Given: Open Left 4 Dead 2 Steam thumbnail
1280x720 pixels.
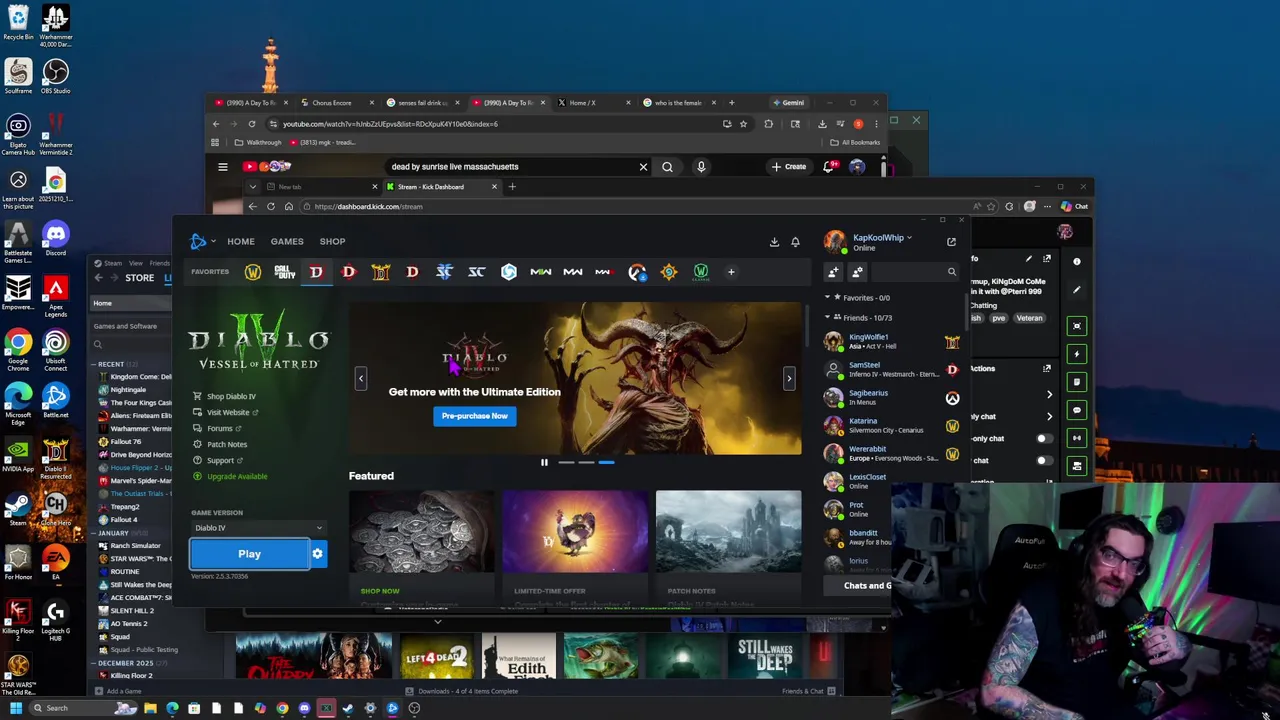Looking at the screenshot, I should pyautogui.click(x=436, y=656).
